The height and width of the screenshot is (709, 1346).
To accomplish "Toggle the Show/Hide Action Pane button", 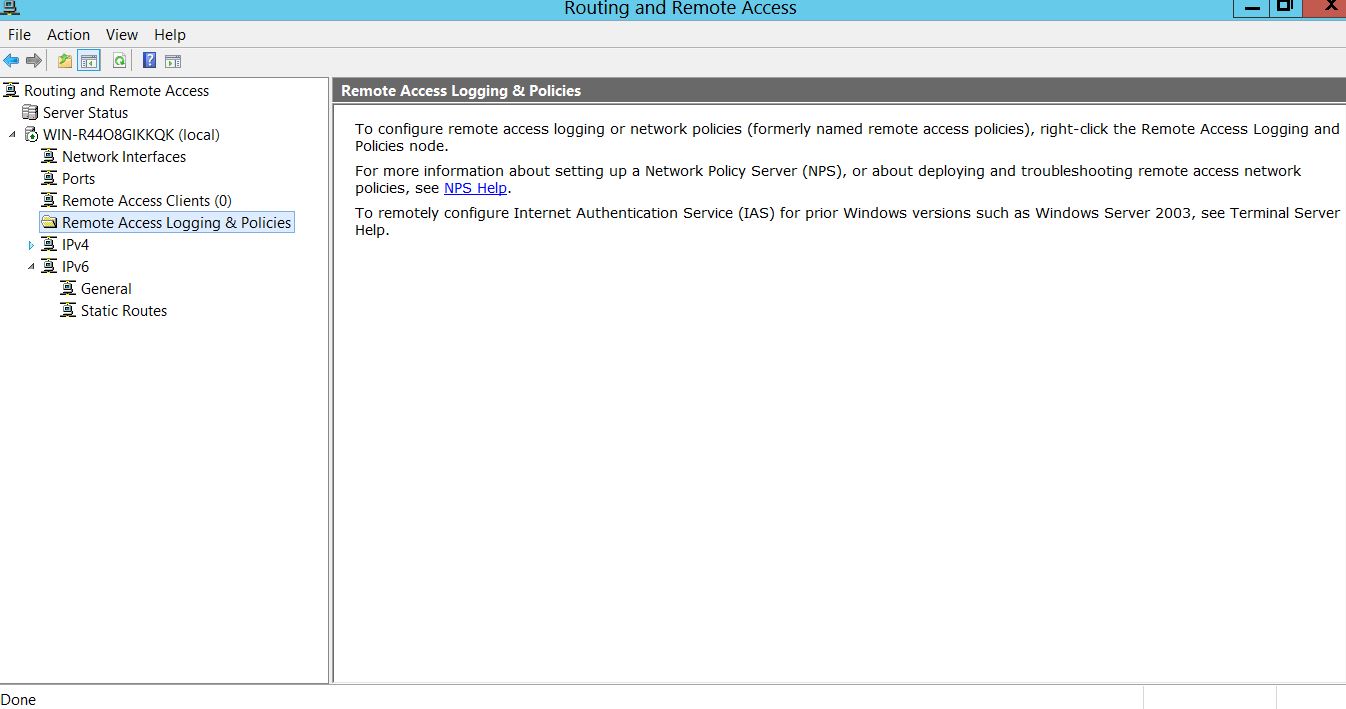I will pyautogui.click(x=173, y=61).
